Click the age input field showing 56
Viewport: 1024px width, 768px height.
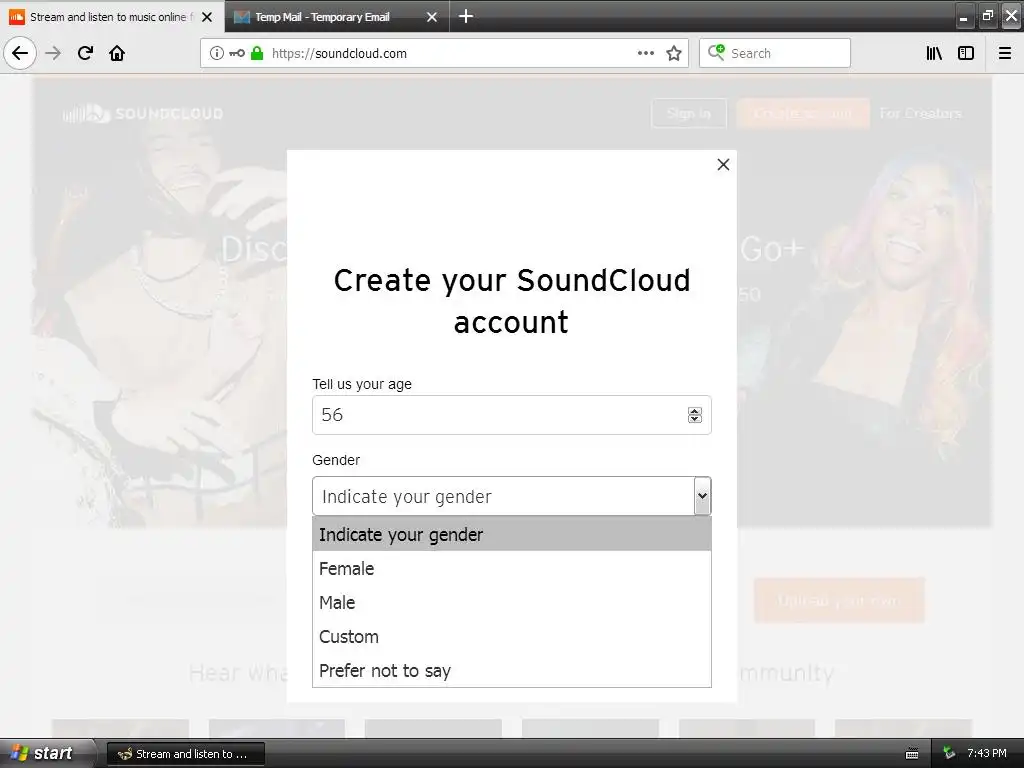(511, 415)
